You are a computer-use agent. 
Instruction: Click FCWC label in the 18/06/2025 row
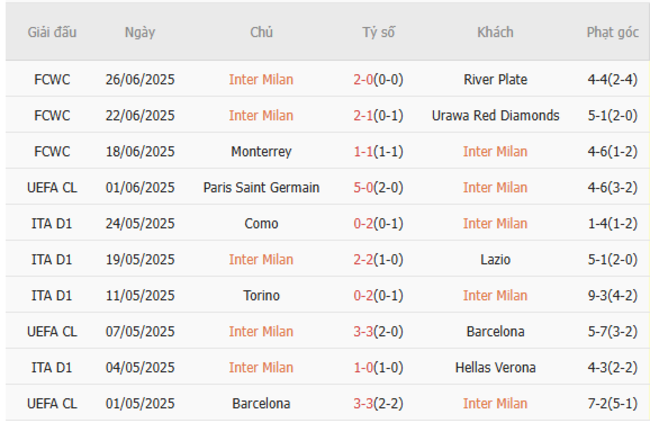[51, 151]
